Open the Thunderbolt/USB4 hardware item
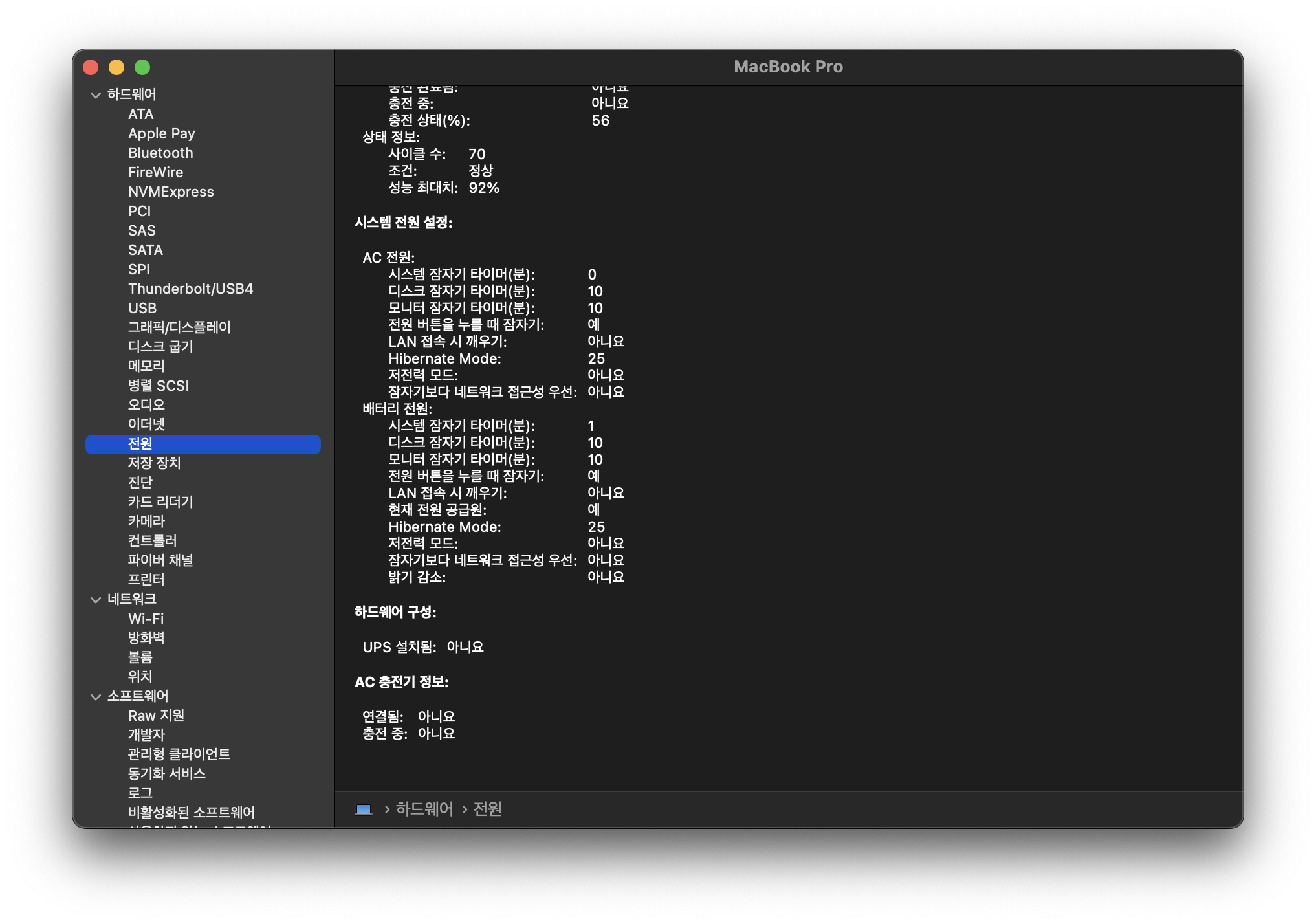The image size is (1316, 924). [x=190, y=289]
